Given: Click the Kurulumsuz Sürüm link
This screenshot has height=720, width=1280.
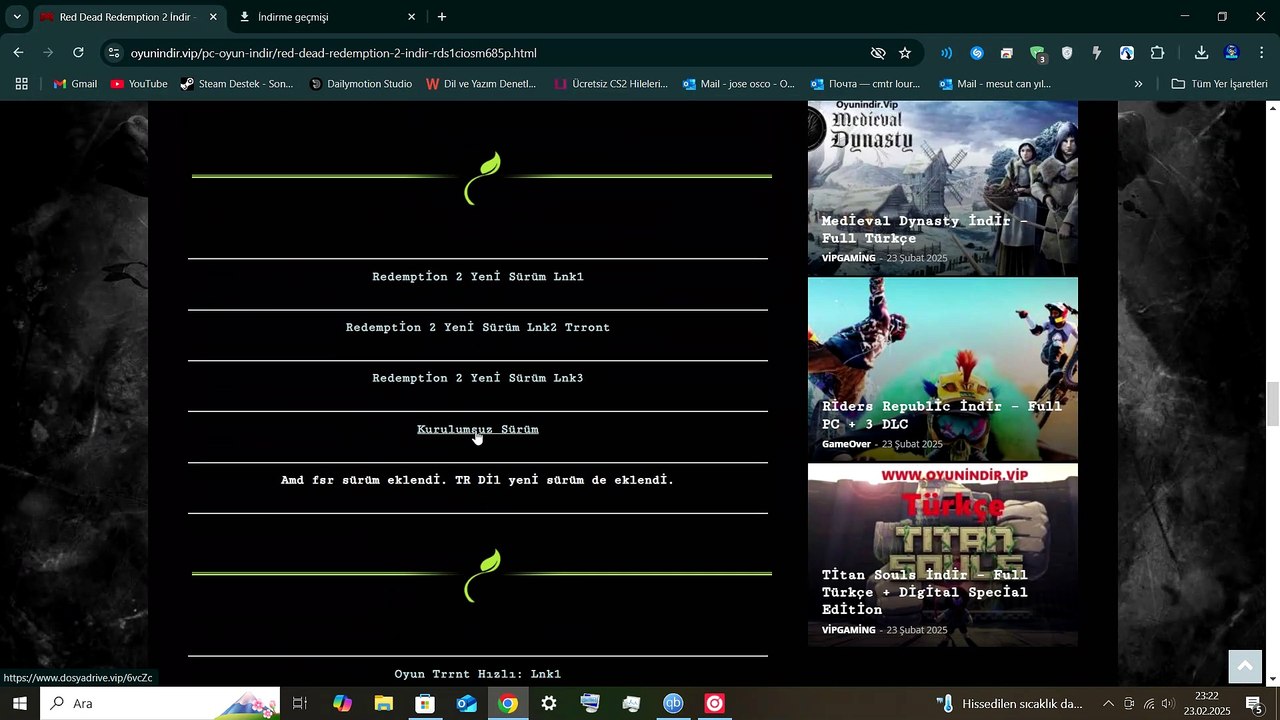Looking at the screenshot, I should tap(477, 429).
